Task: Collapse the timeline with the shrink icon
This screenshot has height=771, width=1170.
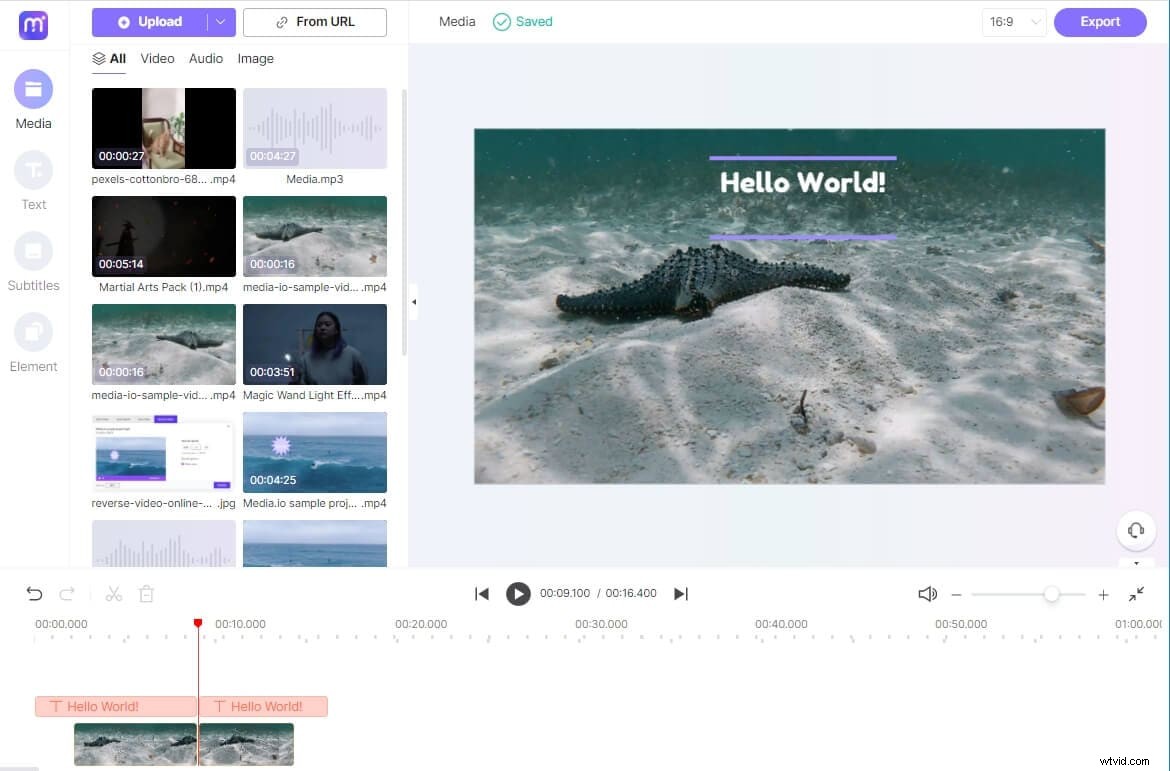Action: [1136, 593]
